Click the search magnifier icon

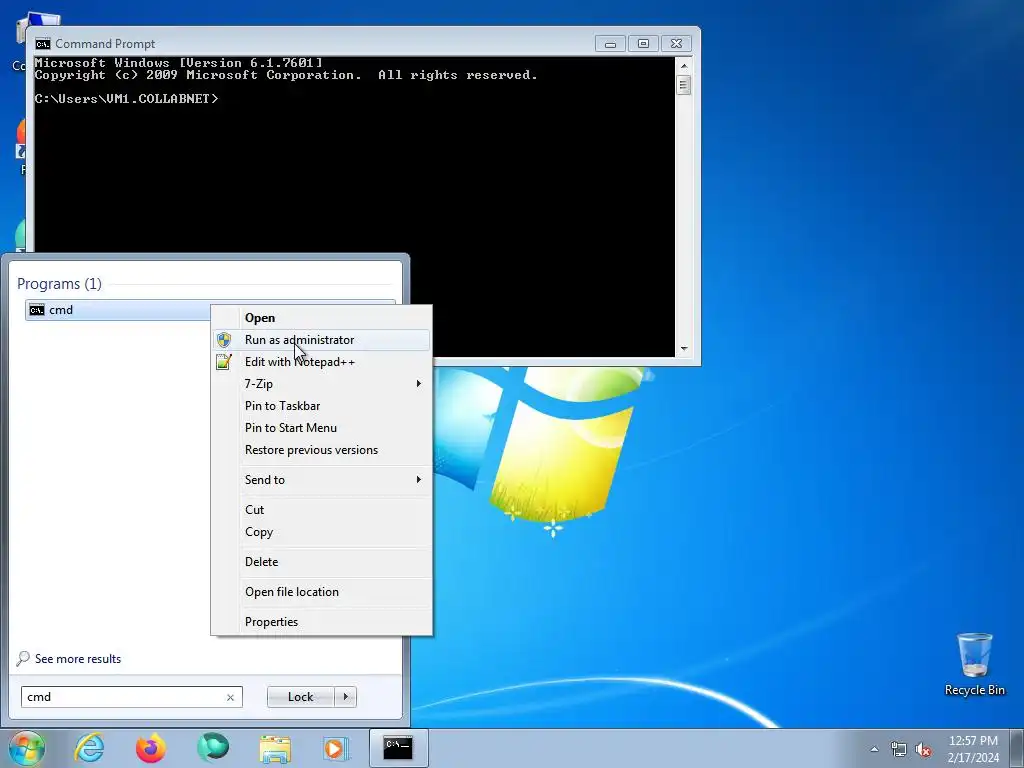coord(23,658)
